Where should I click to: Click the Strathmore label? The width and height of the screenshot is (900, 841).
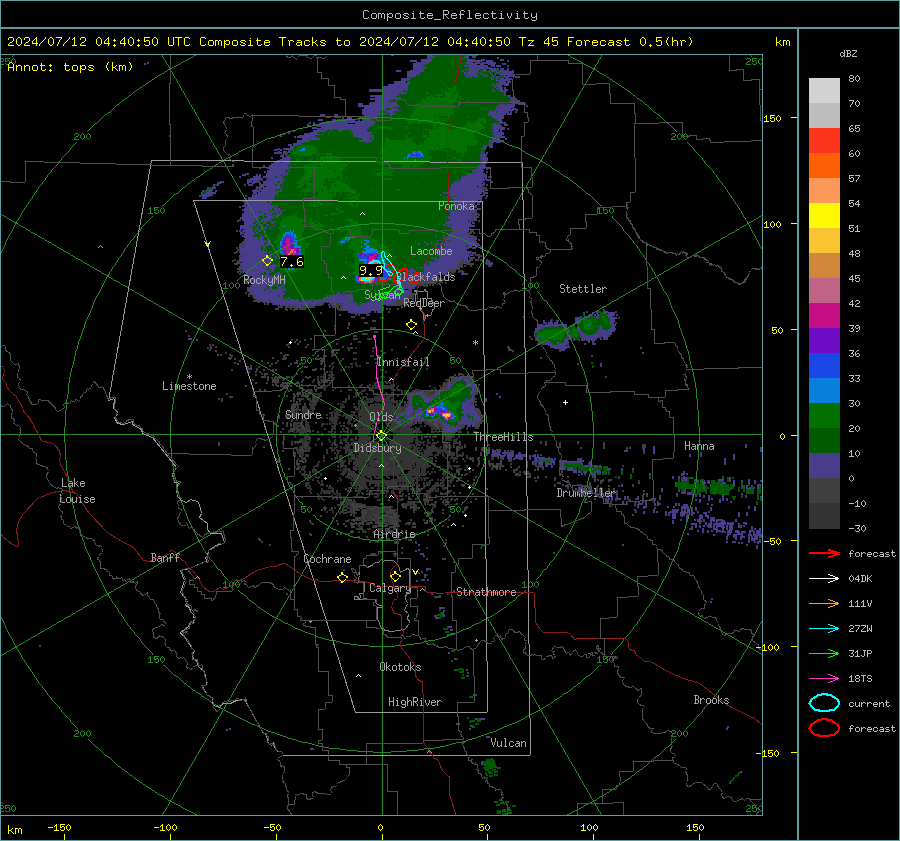click(x=486, y=592)
